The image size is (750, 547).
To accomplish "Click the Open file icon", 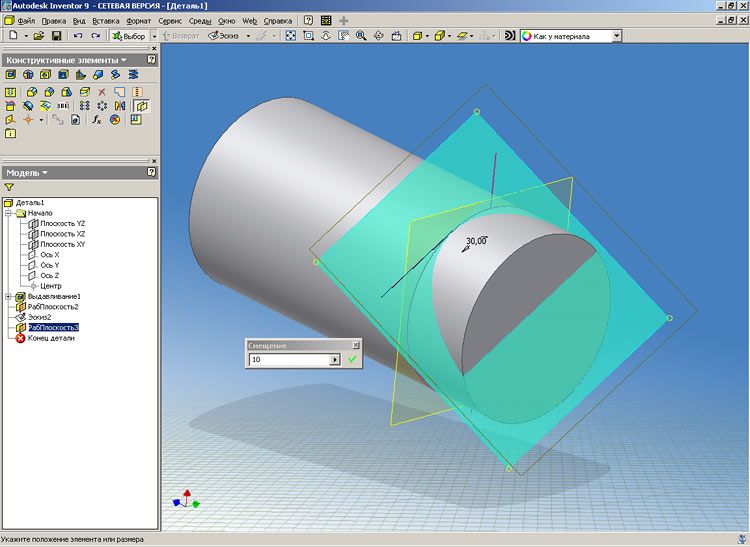I will pos(39,36).
